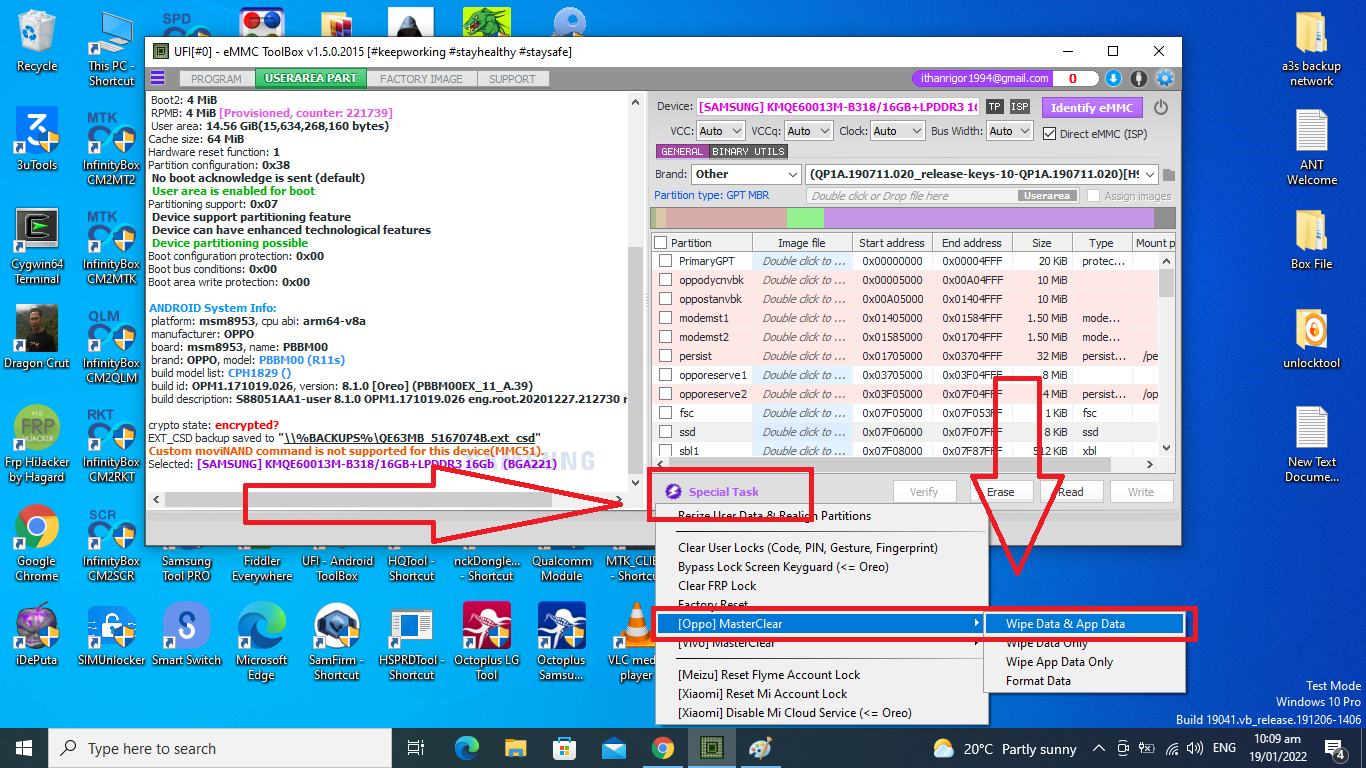Open the SUPPORT tab

click(x=512, y=79)
